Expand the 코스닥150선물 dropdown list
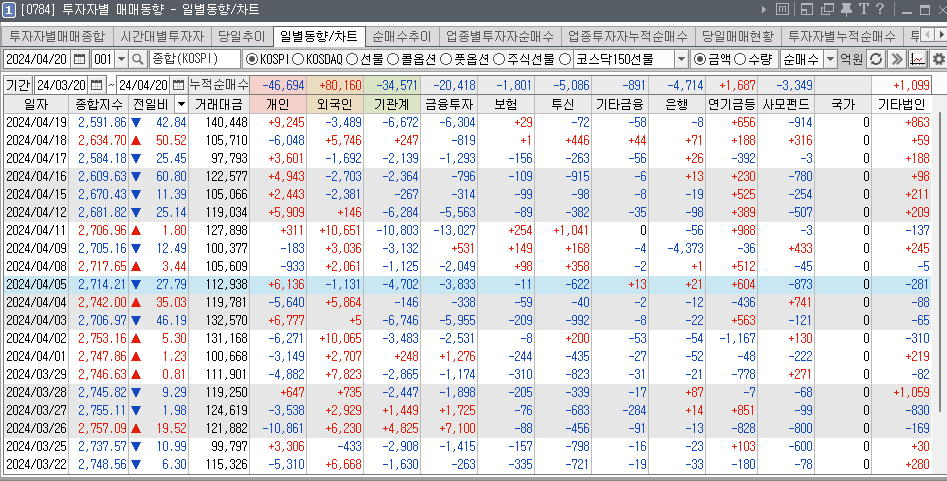The width and height of the screenshot is (947, 481). (x=681, y=59)
